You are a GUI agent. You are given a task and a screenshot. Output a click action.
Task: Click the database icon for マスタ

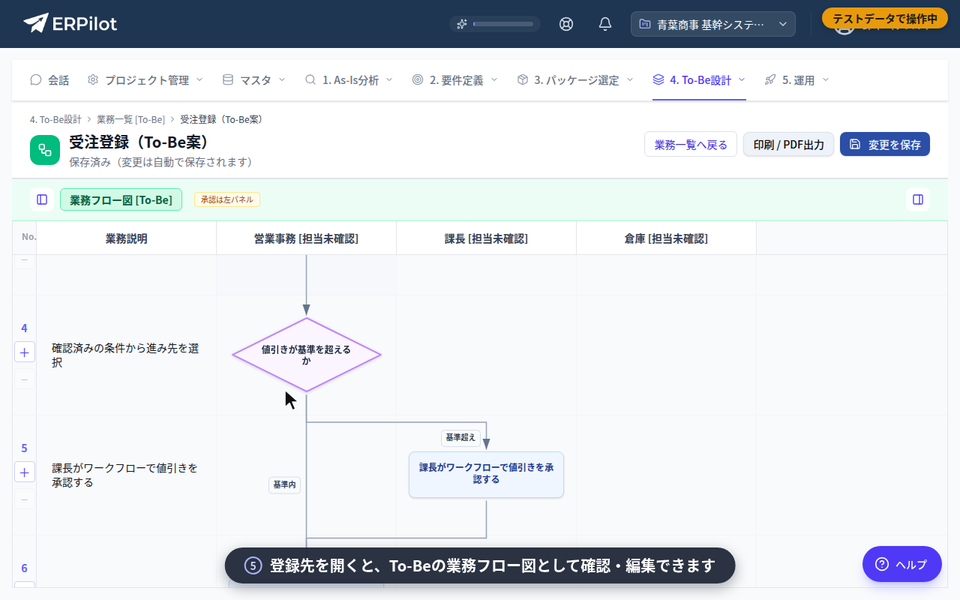click(228, 80)
